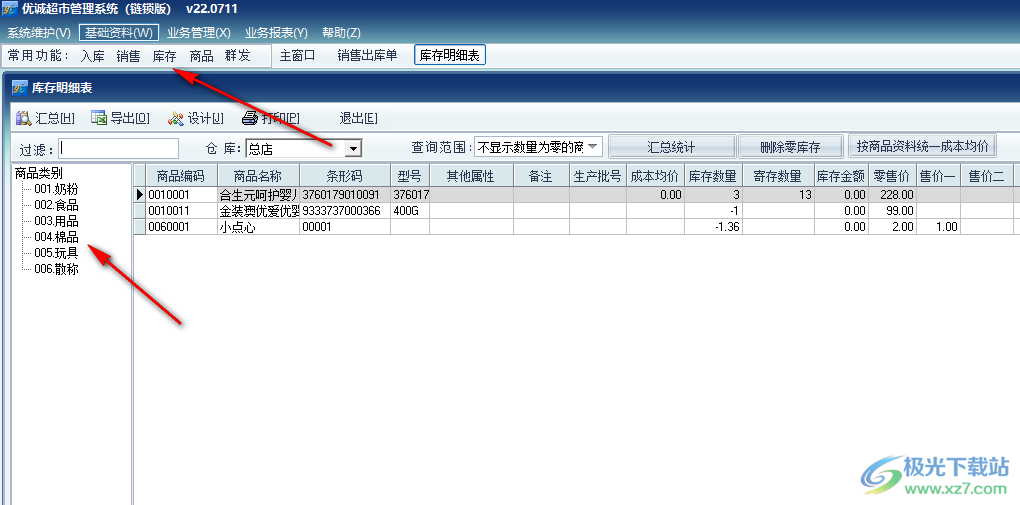Click the retail price cell 99.00
Screen dimensions: 1020x505
coord(892,210)
